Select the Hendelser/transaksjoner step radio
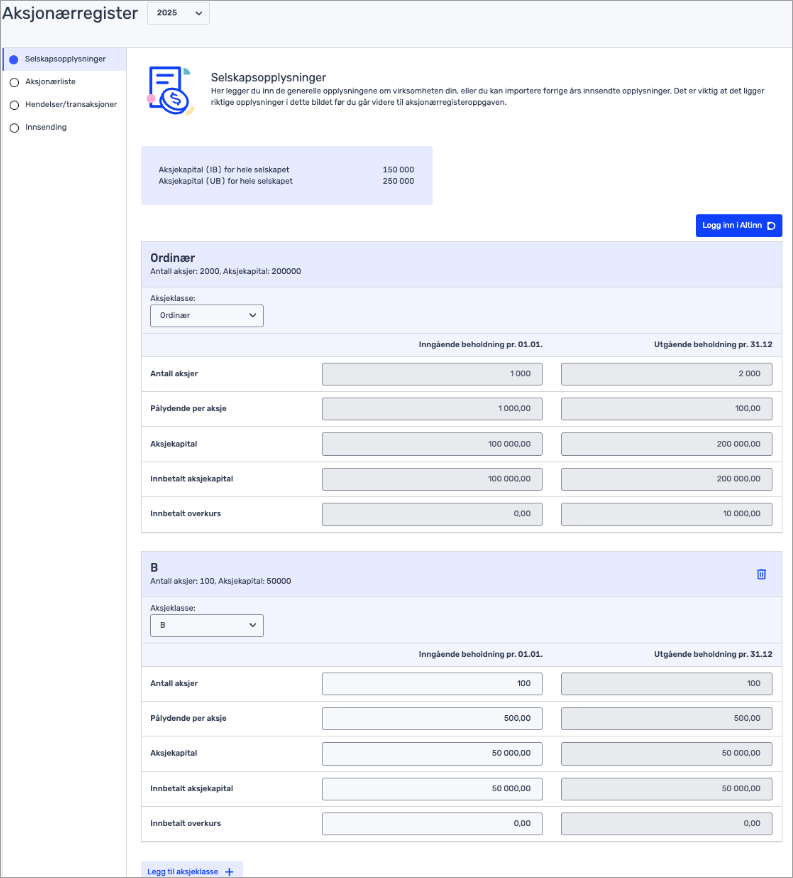This screenshot has height=878, width=793. point(14,105)
